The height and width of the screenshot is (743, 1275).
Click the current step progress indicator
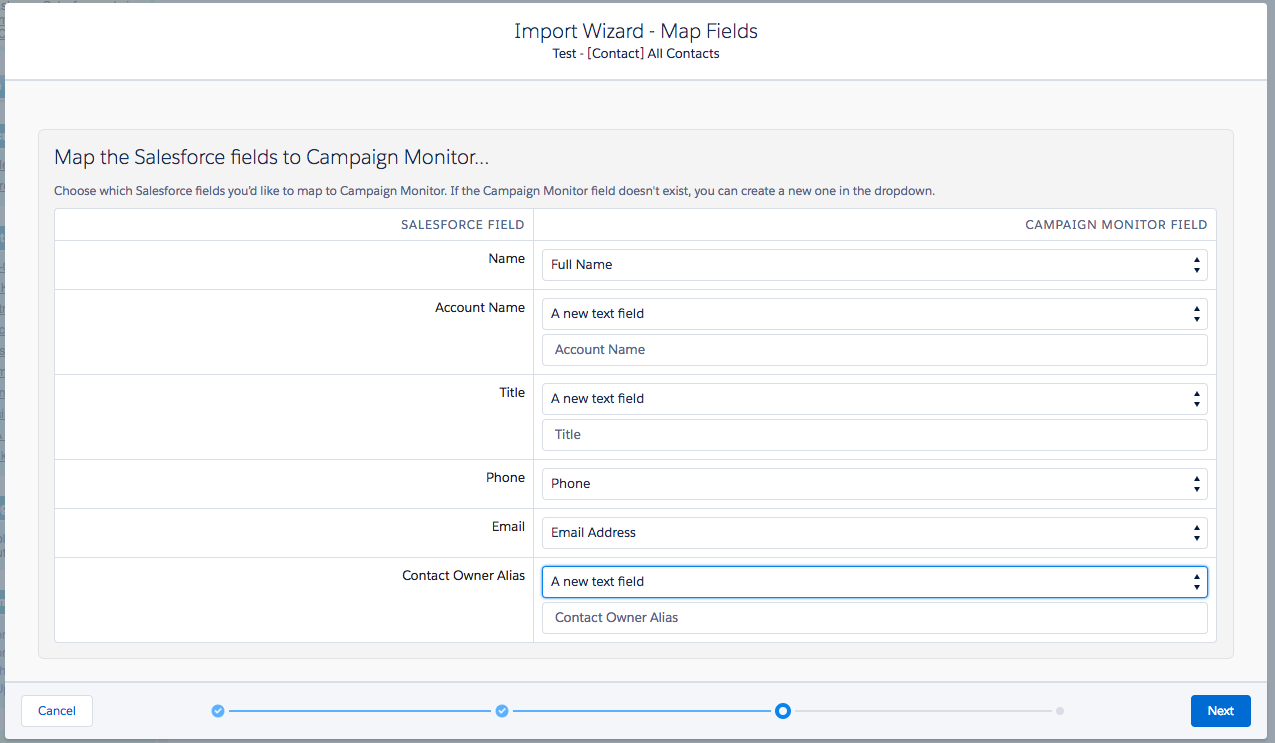click(783, 711)
